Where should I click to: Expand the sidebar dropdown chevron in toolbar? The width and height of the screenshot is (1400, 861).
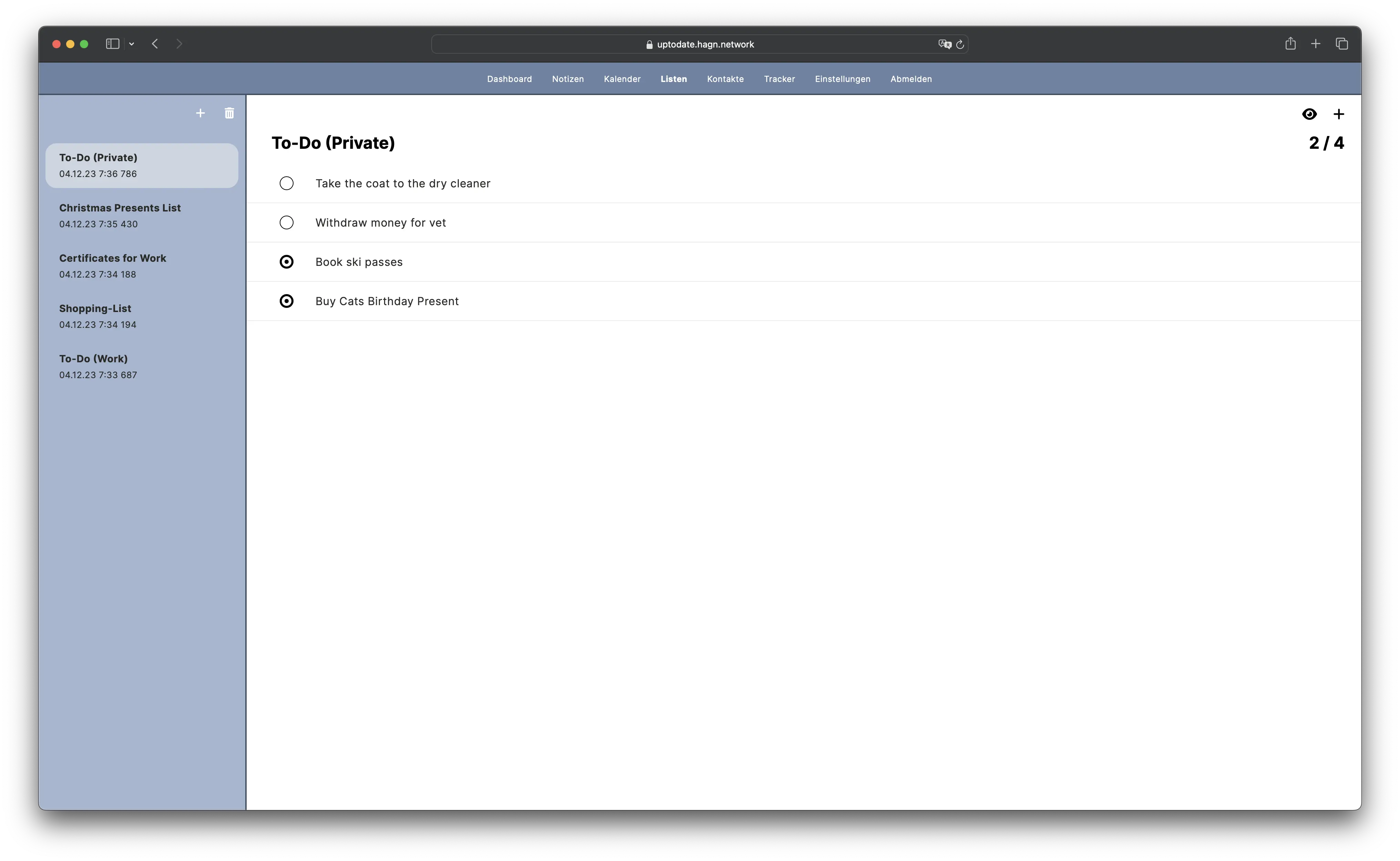pyautogui.click(x=132, y=44)
